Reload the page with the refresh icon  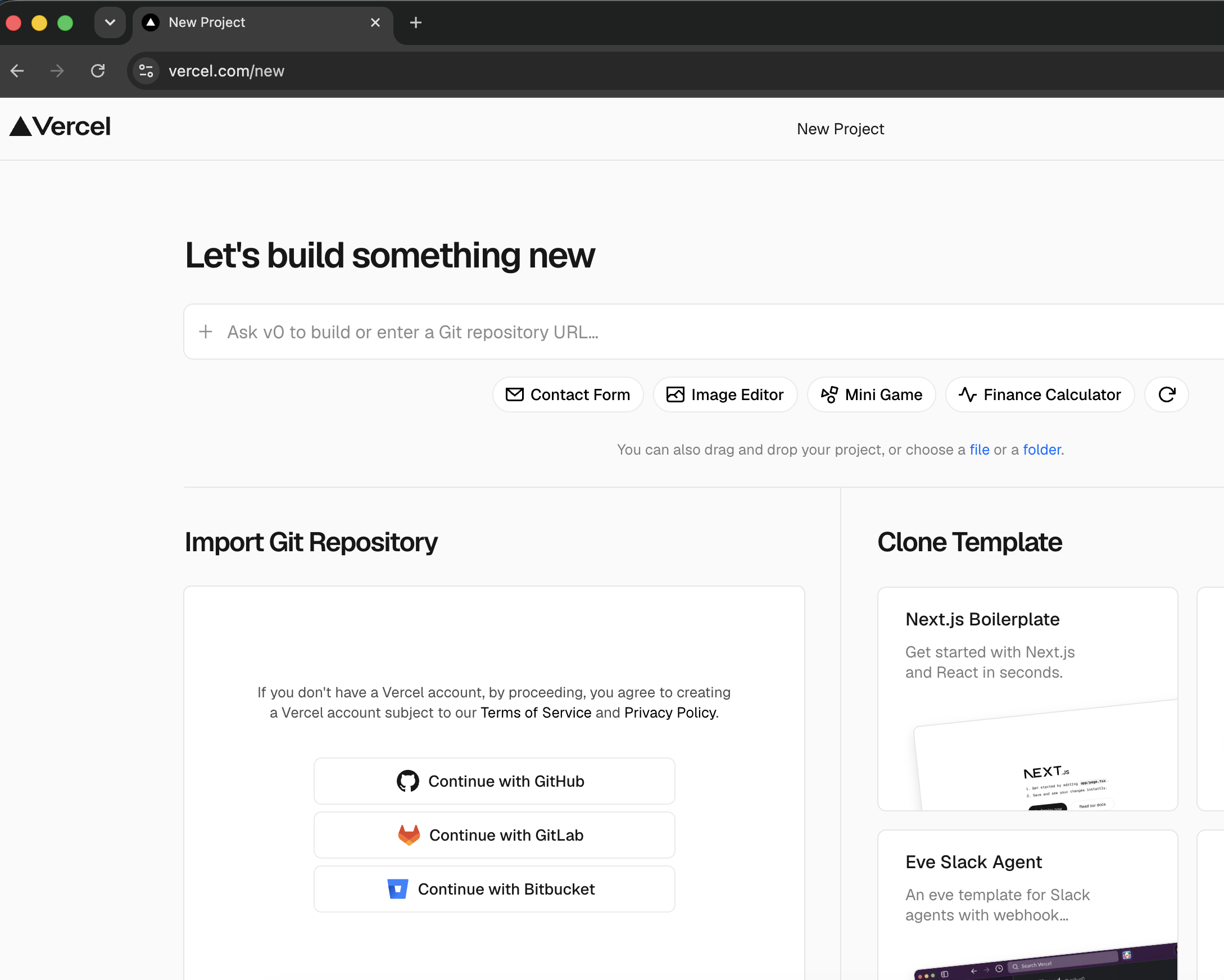(x=98, y=71)
